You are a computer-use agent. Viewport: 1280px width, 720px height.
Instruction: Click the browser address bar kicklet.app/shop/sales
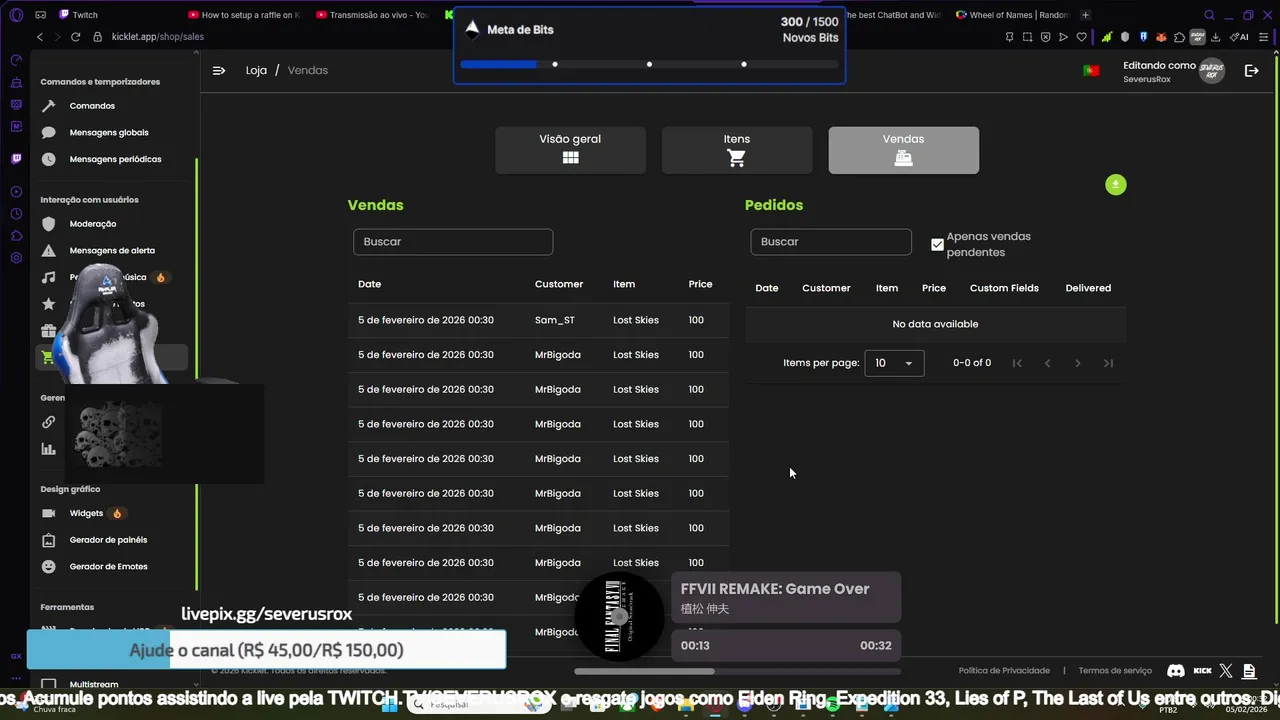coord(158,37)
